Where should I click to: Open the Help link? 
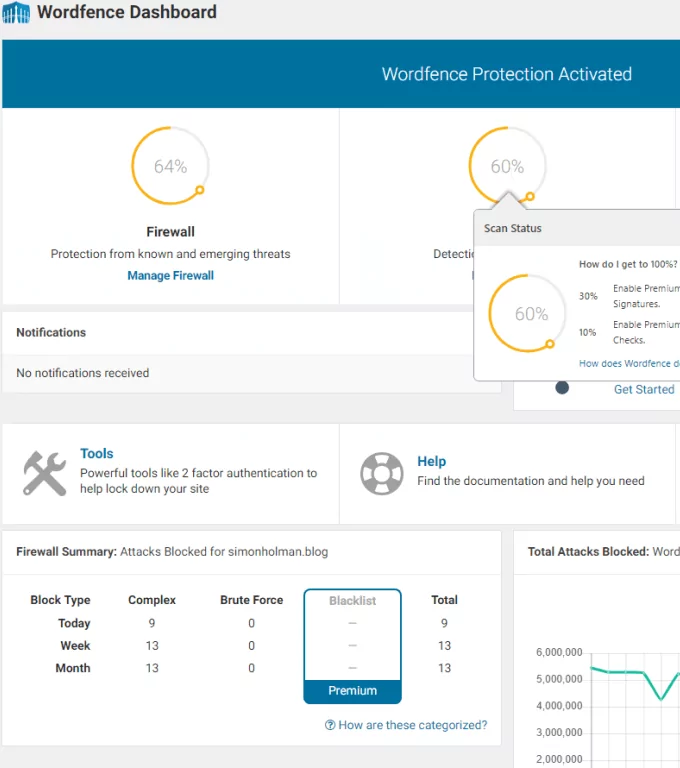click(x=431, y=461)
